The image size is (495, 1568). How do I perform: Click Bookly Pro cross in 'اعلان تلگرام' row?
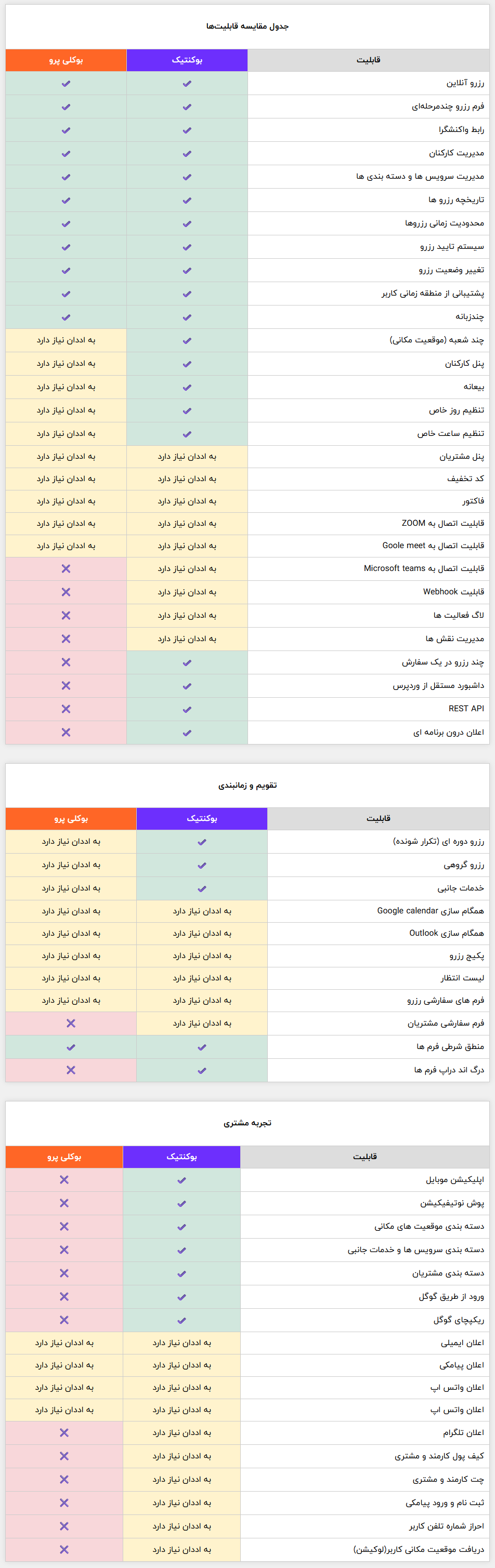[64, 1433]
